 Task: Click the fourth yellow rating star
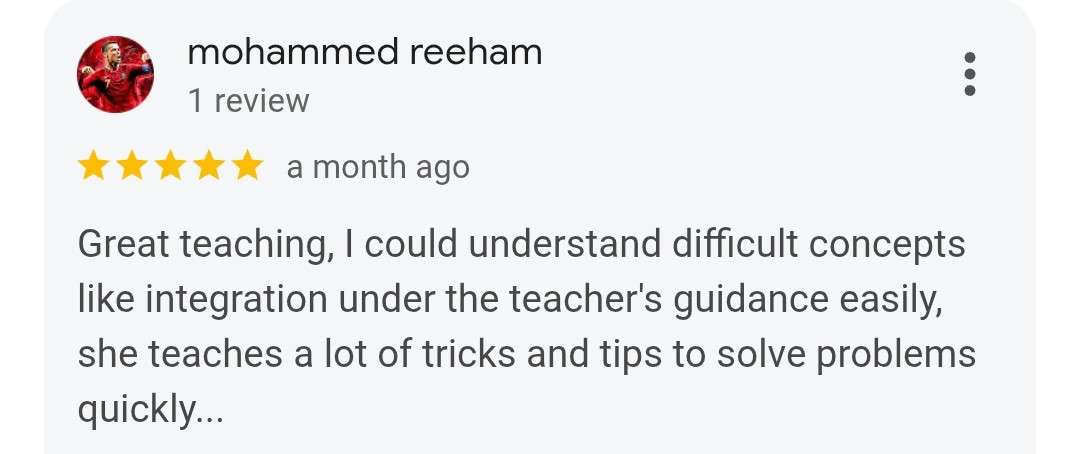[x=208, y=167]
